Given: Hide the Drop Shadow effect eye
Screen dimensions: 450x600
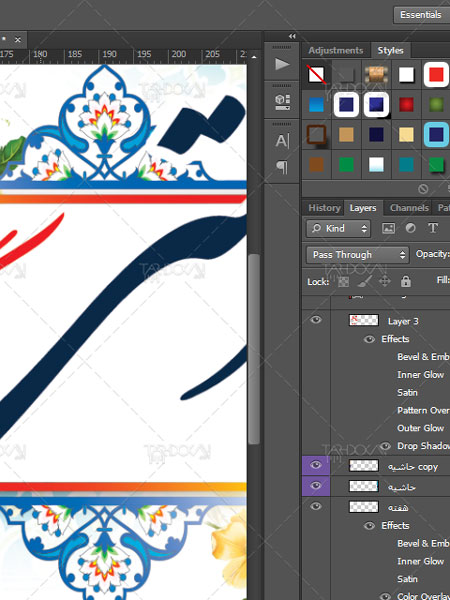Looking at the screenshot, I should point(385,446).
